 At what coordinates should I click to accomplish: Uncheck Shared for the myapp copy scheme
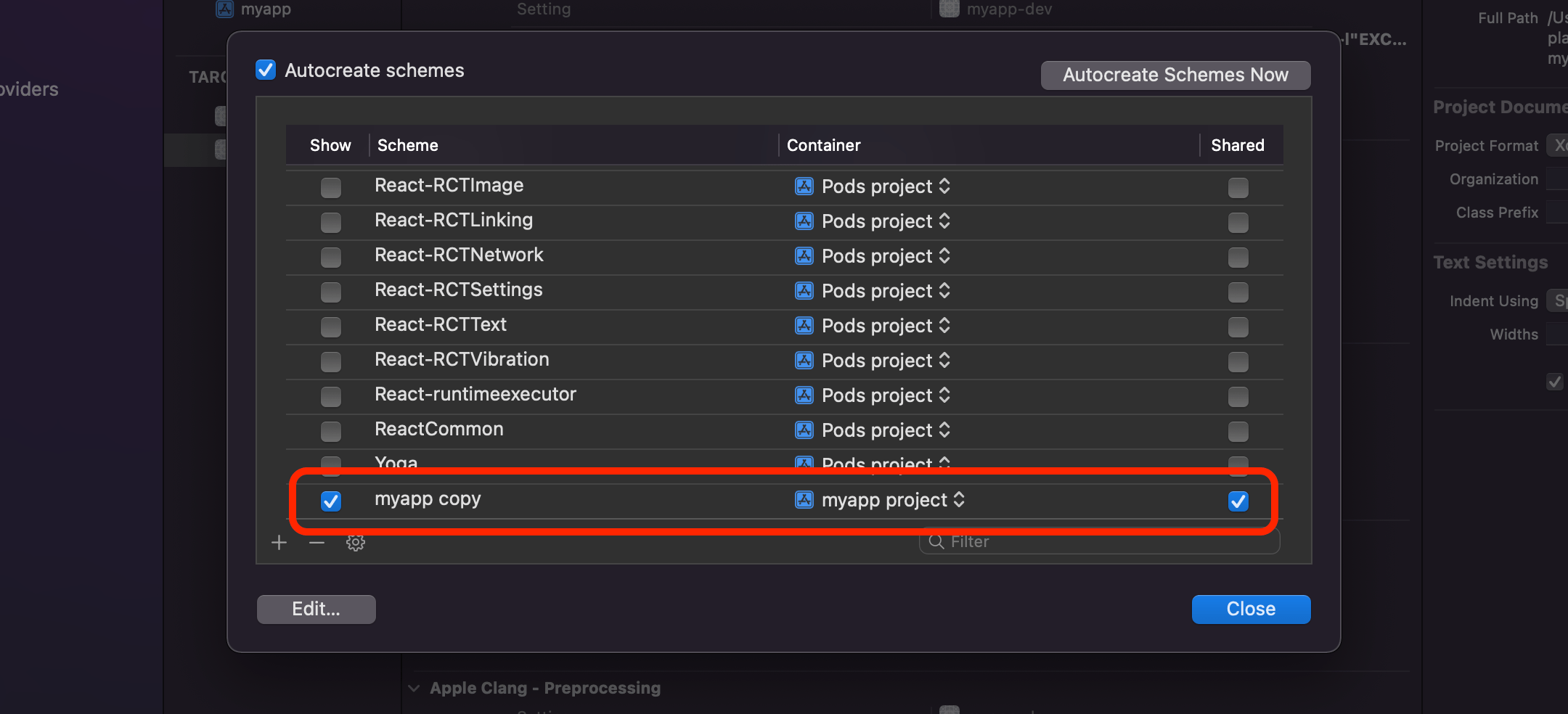[x=1237, y=501]
